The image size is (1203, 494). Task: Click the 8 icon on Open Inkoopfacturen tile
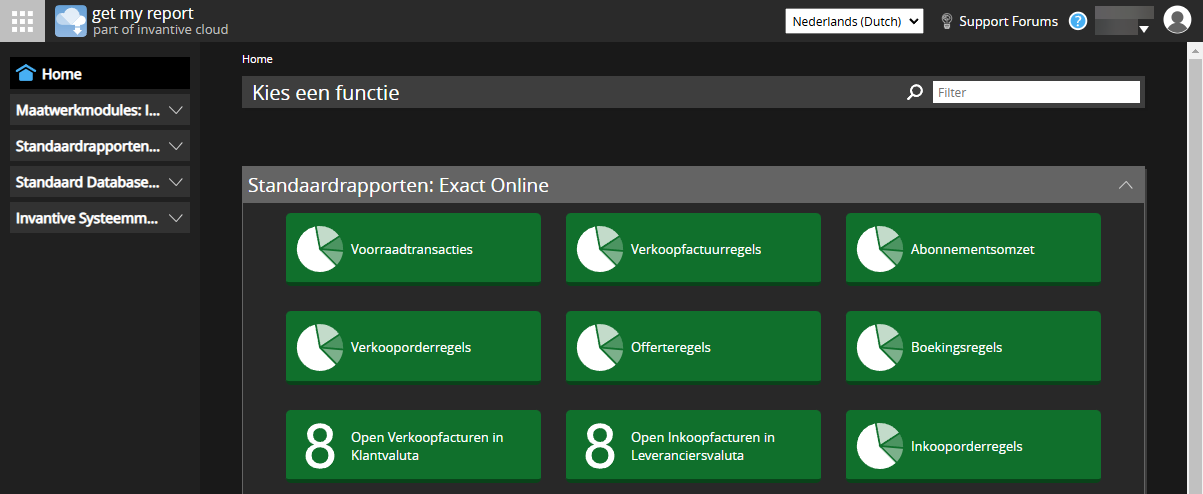point(599,446)
